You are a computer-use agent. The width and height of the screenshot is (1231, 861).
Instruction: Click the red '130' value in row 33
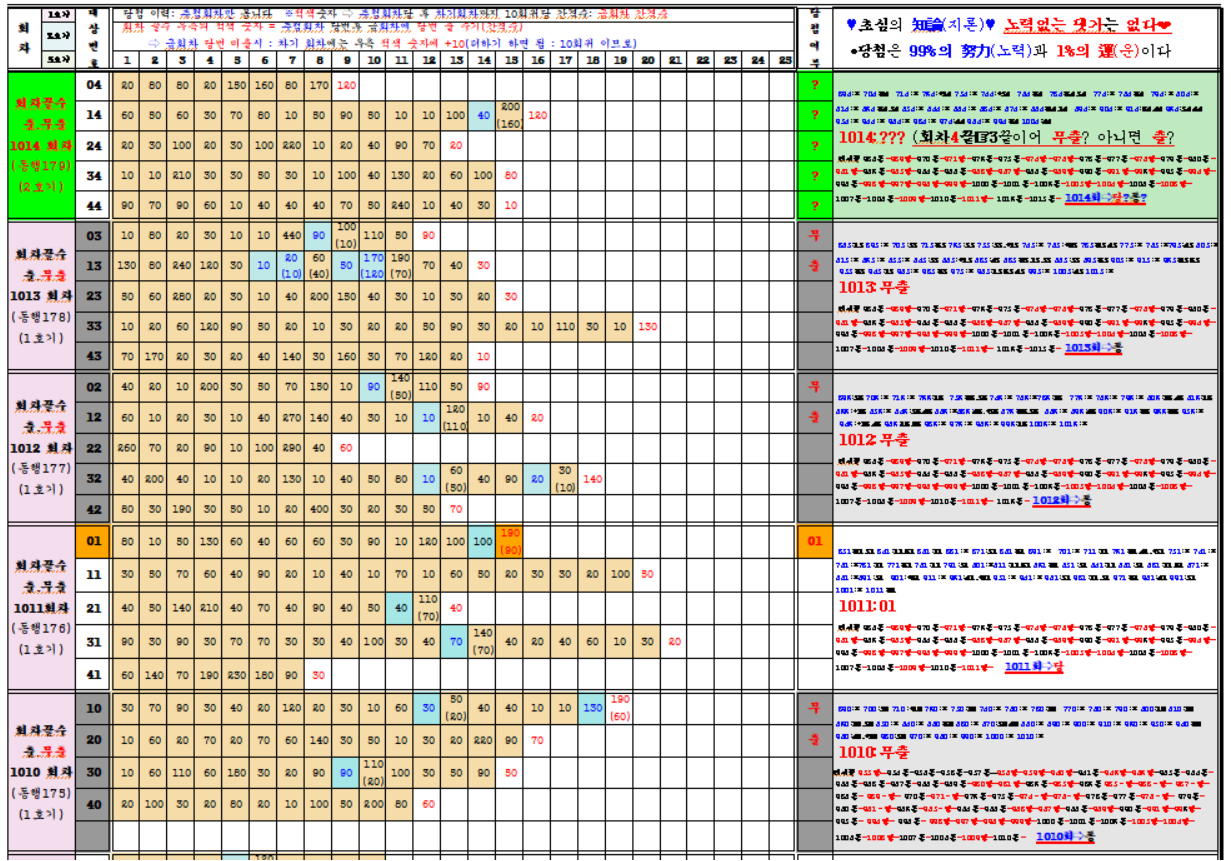[647, 327]
